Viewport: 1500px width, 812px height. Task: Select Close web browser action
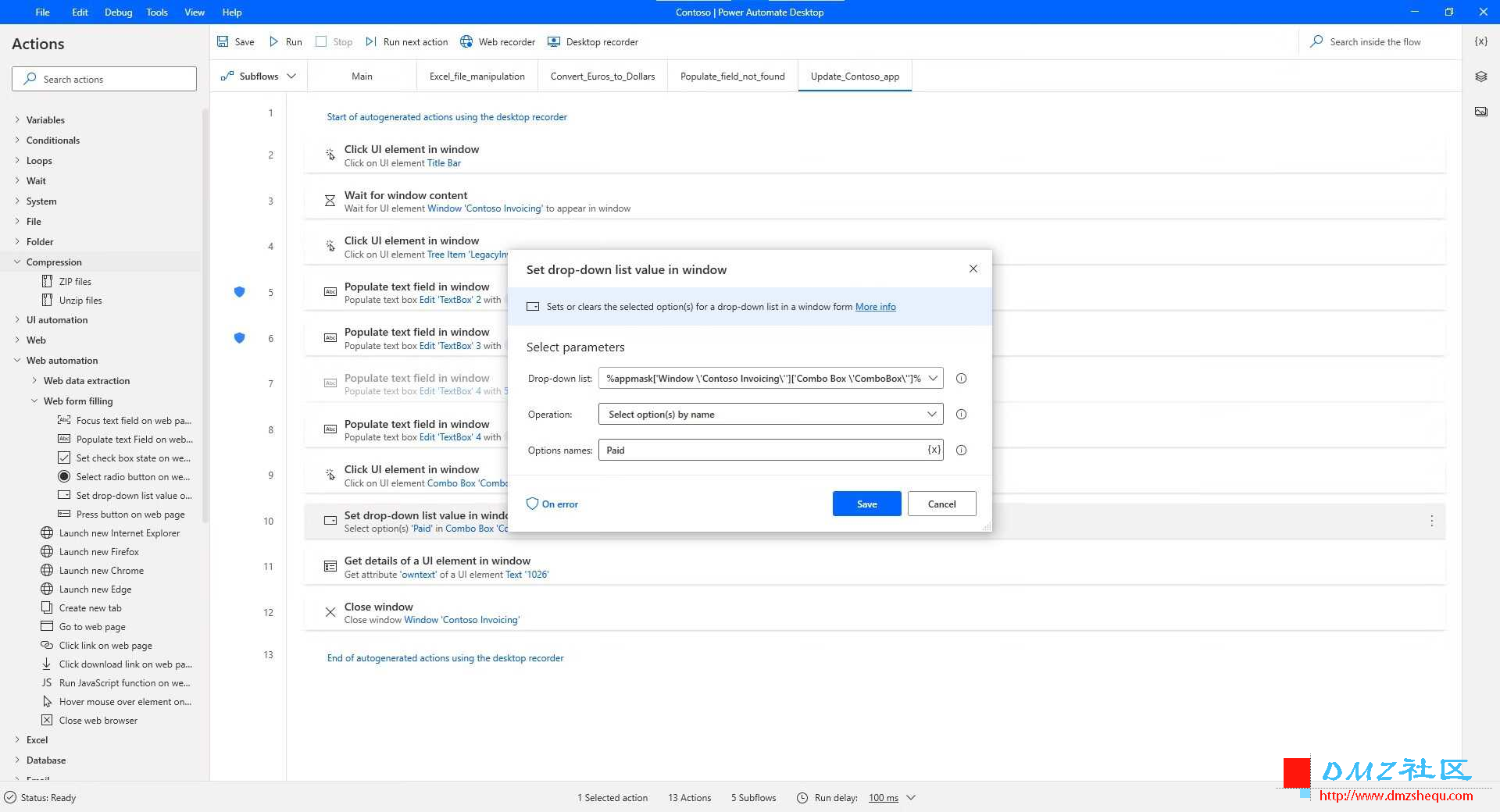pyautogui.click(x=98, y=720)
